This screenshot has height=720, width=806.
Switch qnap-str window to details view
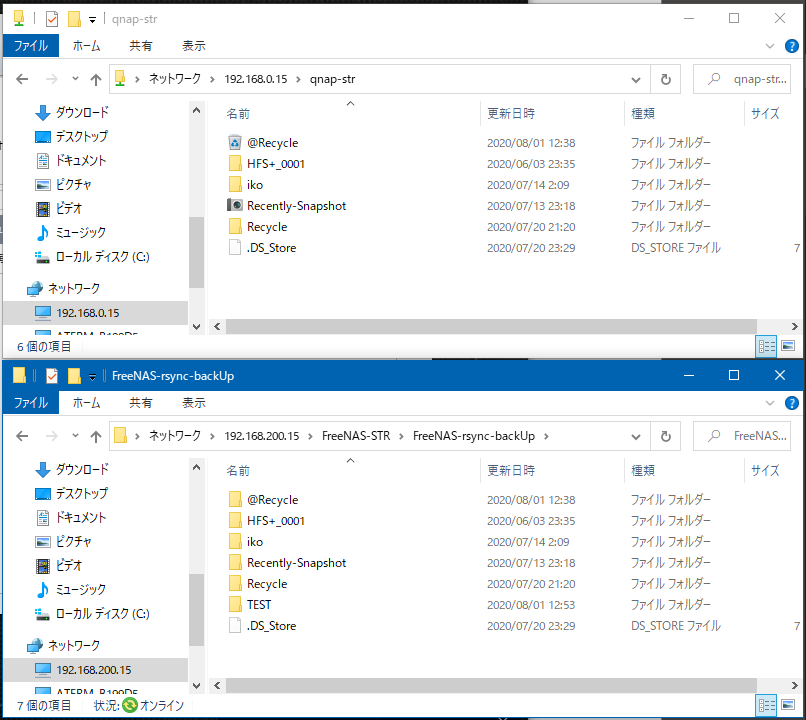(x=766, y=346)
